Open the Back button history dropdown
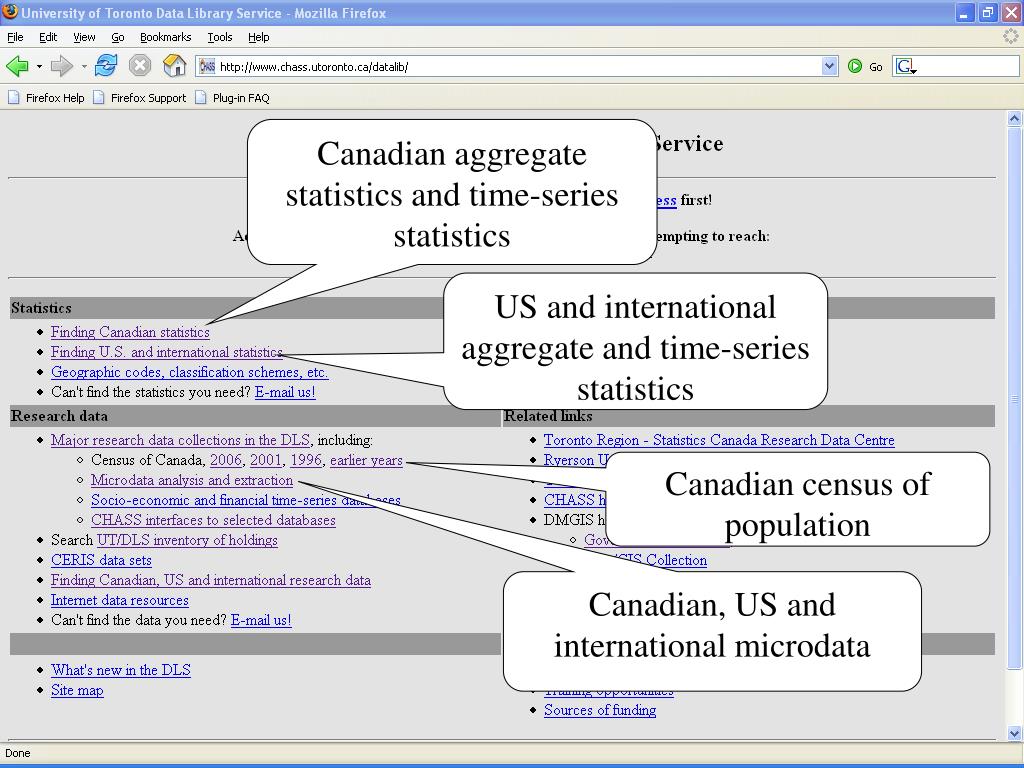 point(39,67)
